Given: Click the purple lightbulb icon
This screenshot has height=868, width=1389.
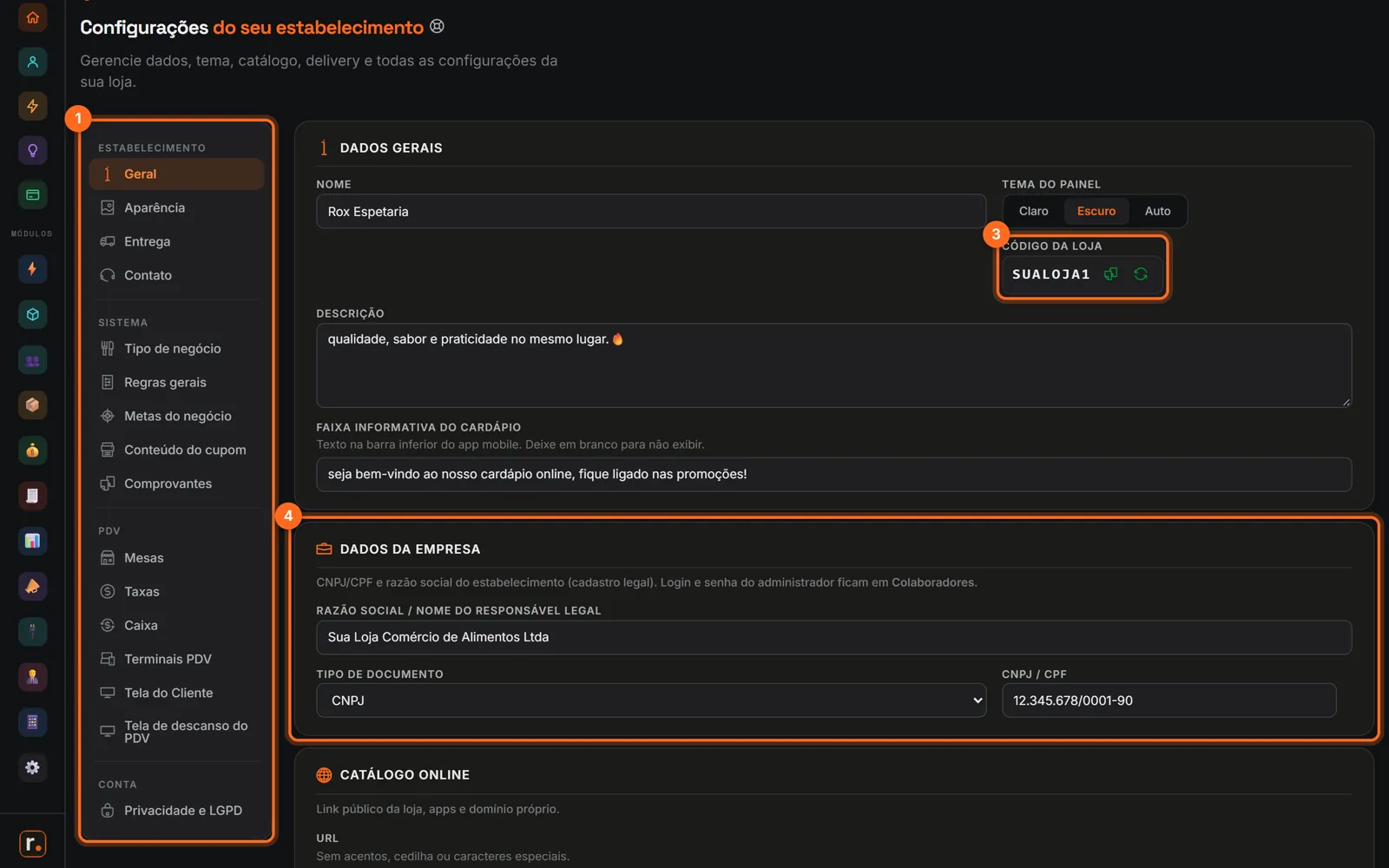Looking at the screenshot, I should pos(32,150).
